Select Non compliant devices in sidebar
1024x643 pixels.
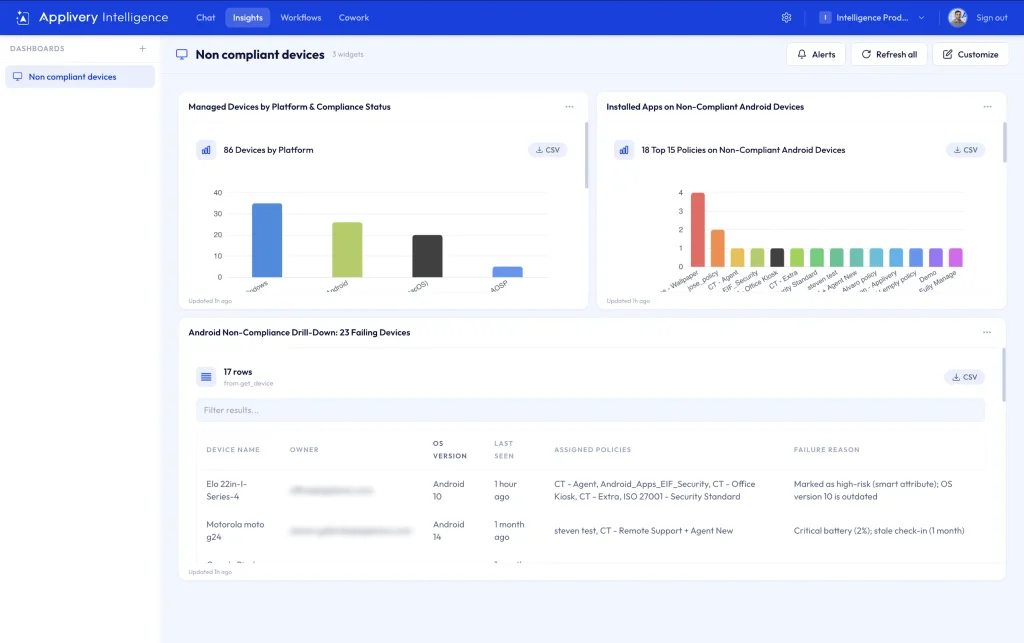(x=80, y=76)
